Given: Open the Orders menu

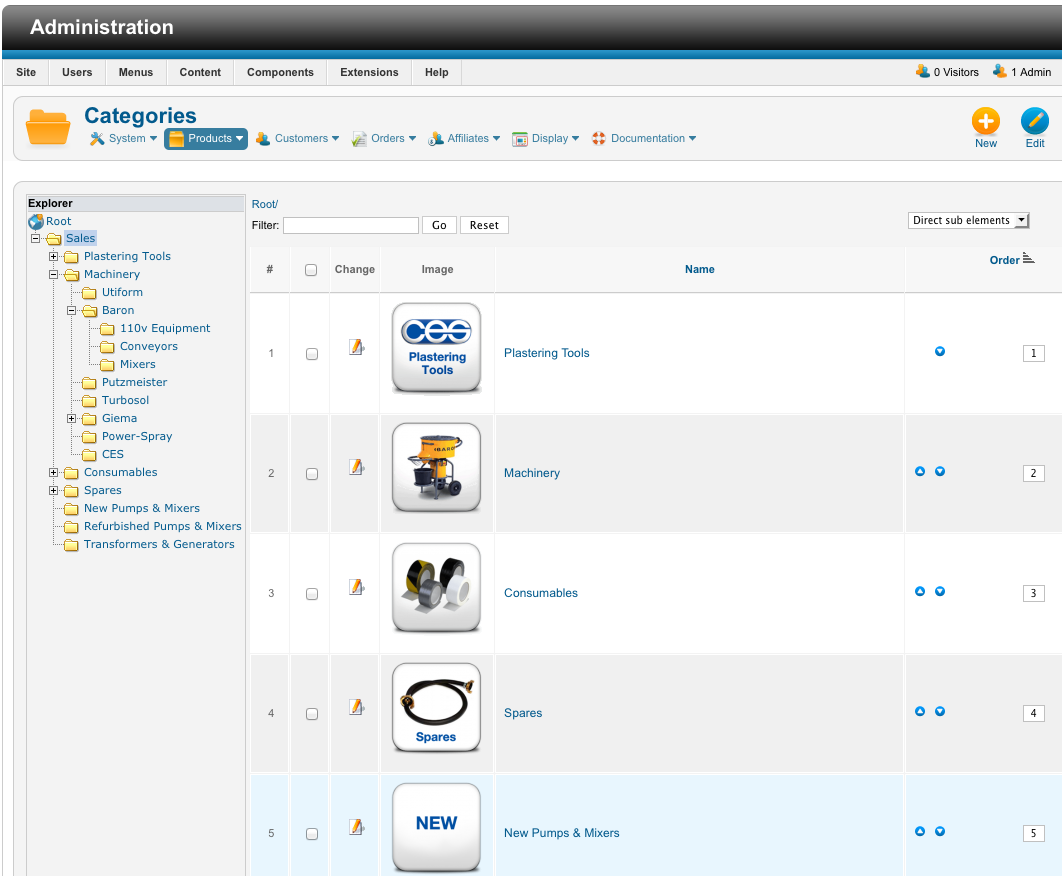Looking at the screenshot, I should 383,138.
